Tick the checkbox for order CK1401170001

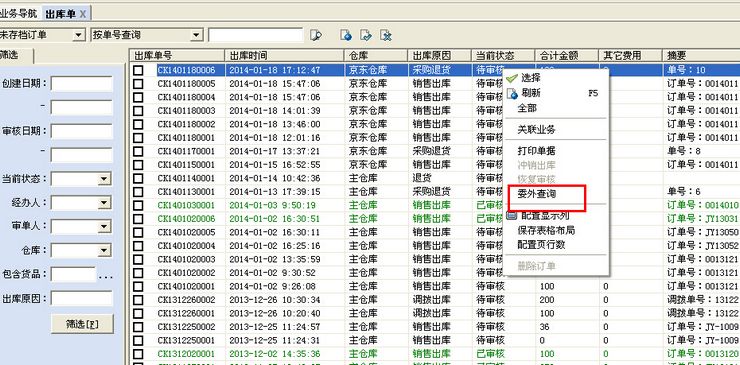coord(138,152)
